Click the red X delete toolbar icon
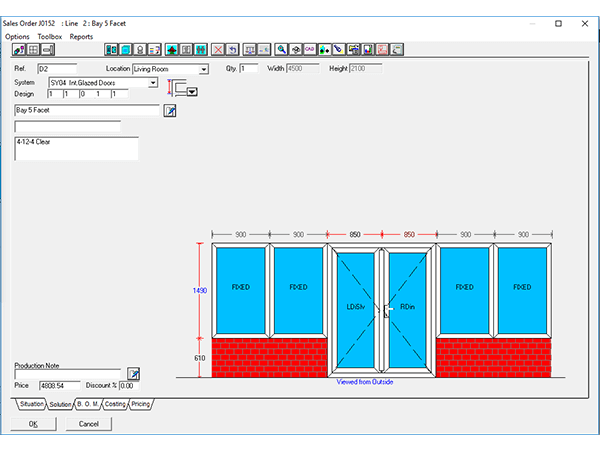Screen dimensions: 600x450 click(x=218, y=48)
